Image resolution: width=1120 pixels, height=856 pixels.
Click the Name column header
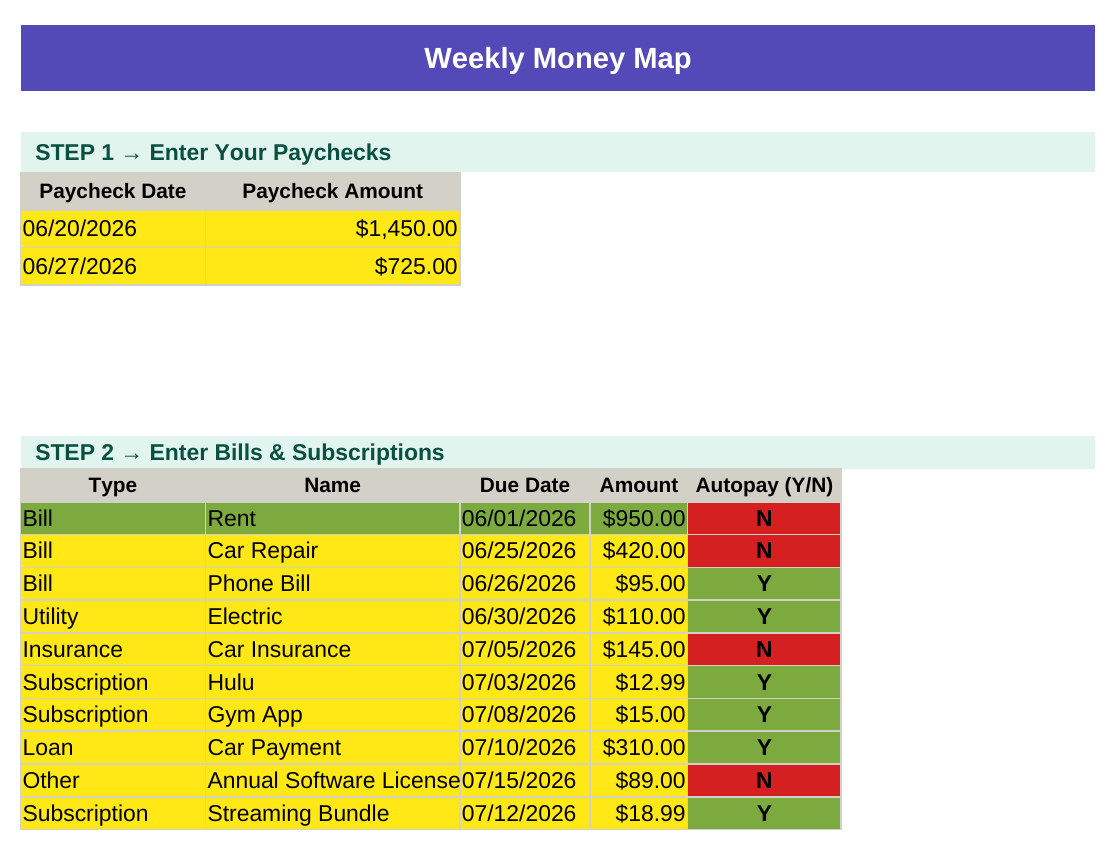[x=333, y=485]
